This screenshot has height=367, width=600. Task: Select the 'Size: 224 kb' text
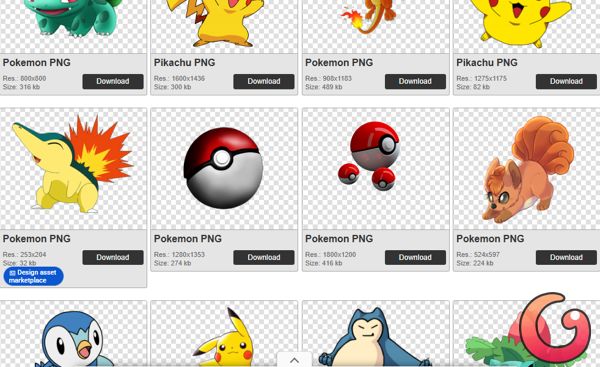click(x=475, y=263)
